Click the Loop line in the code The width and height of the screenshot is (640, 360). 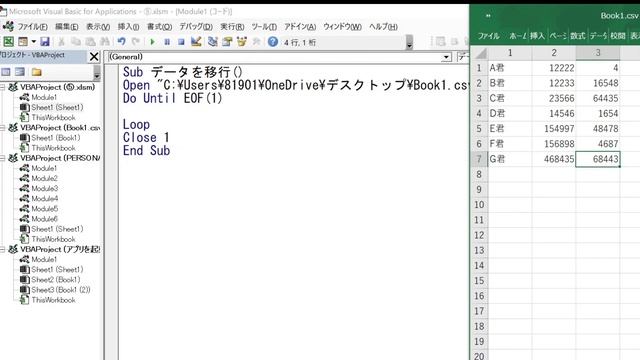pyautogui.click(x=136, y=124)
